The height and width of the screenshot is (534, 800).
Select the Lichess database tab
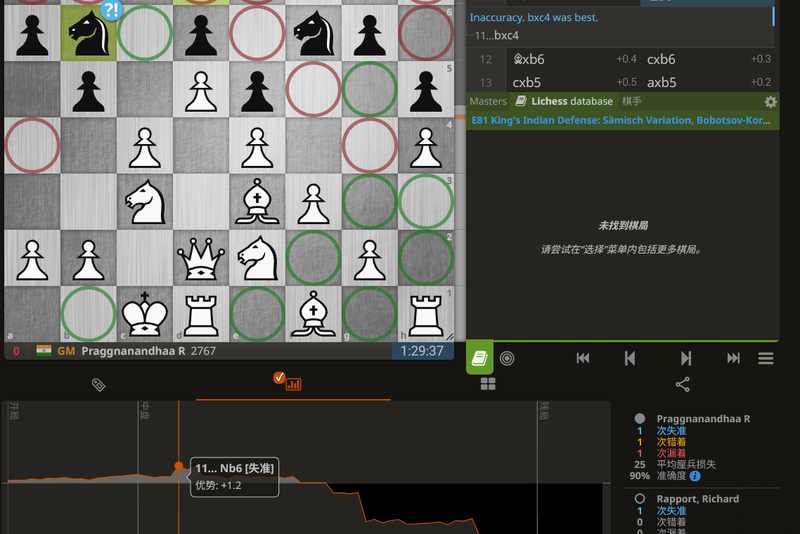[564, 102]
